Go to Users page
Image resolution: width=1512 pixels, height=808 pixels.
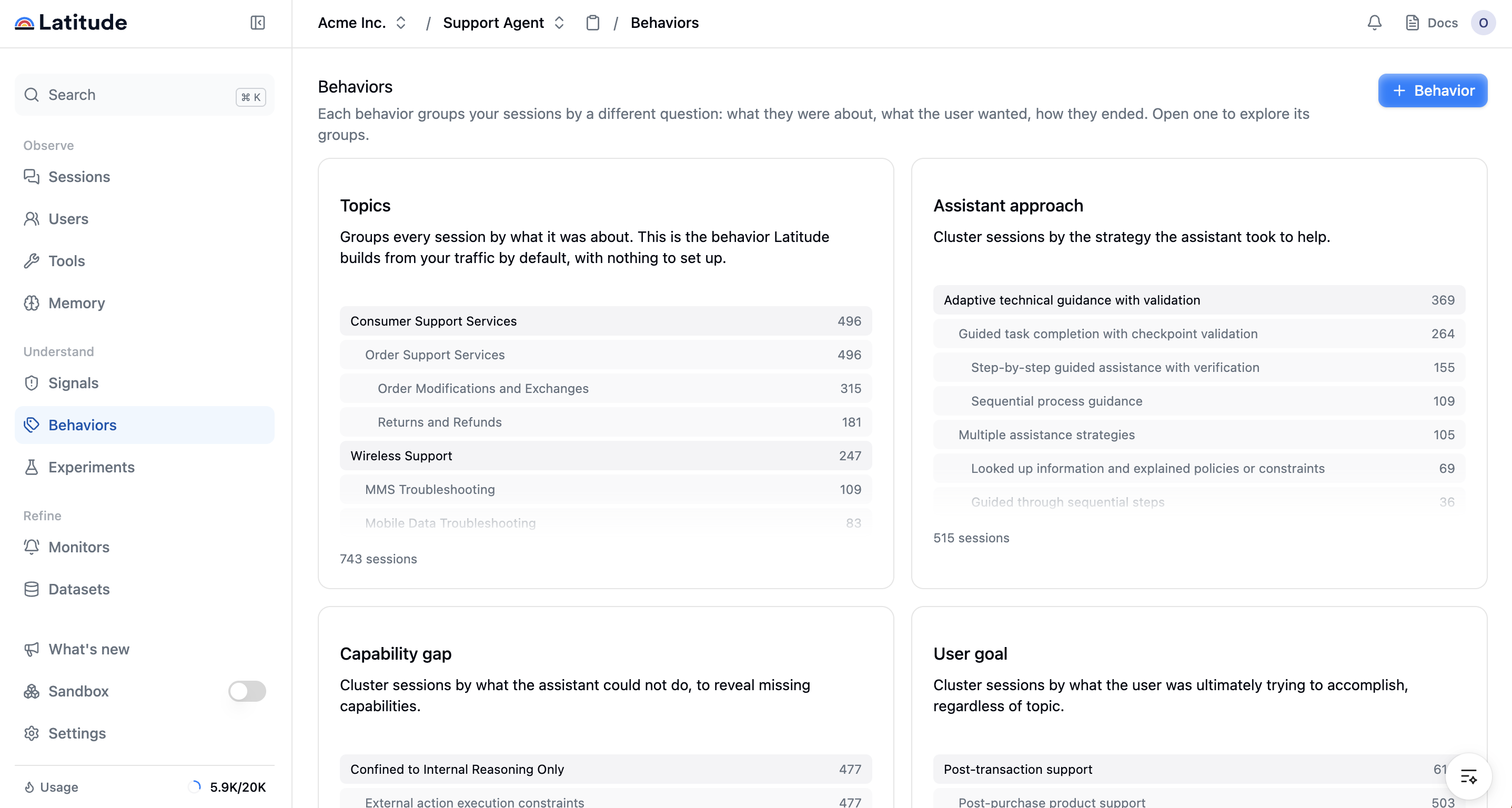tap(144, 219)
